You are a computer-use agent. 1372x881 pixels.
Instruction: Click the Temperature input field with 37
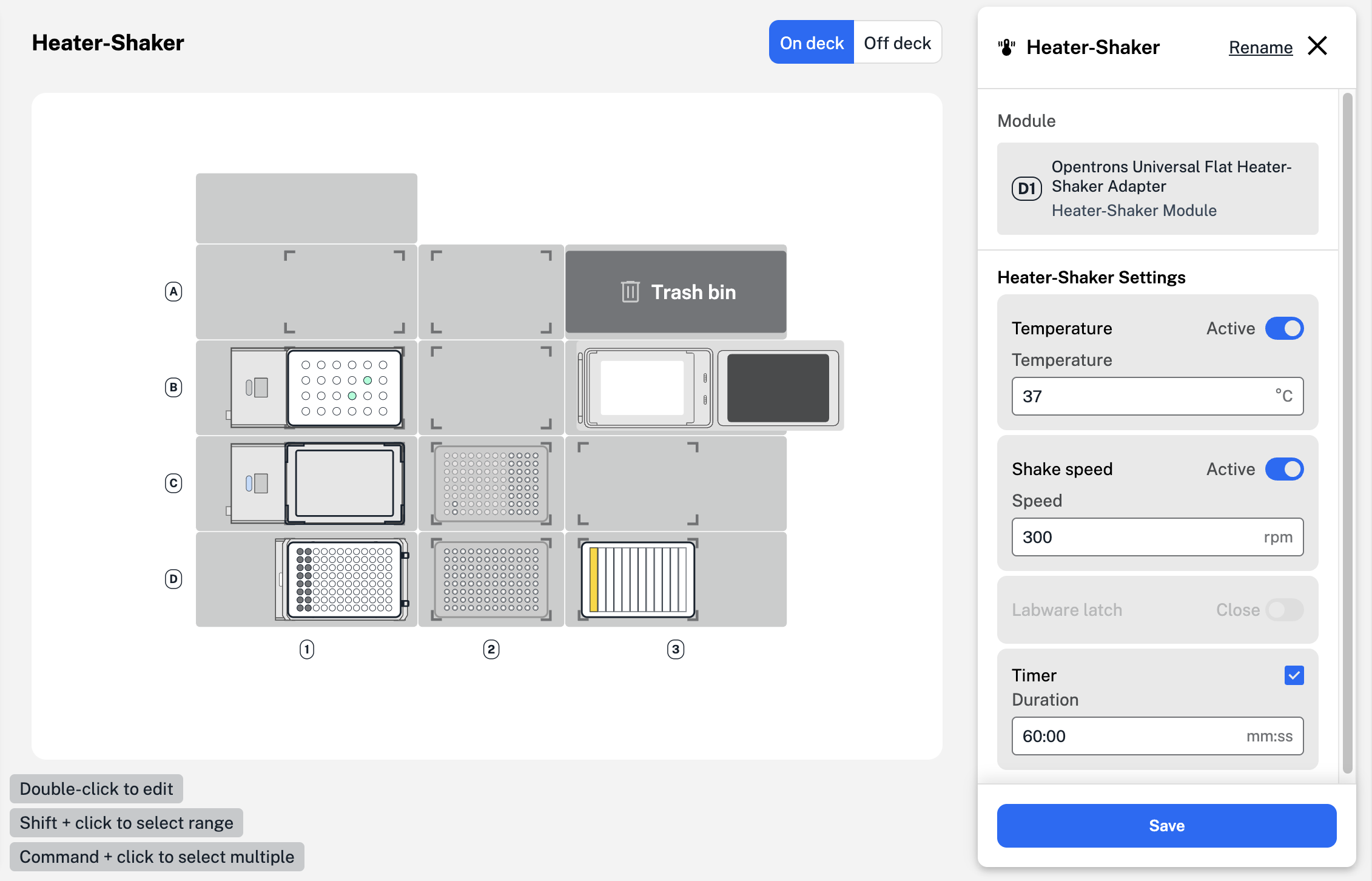pos(1146,396)
